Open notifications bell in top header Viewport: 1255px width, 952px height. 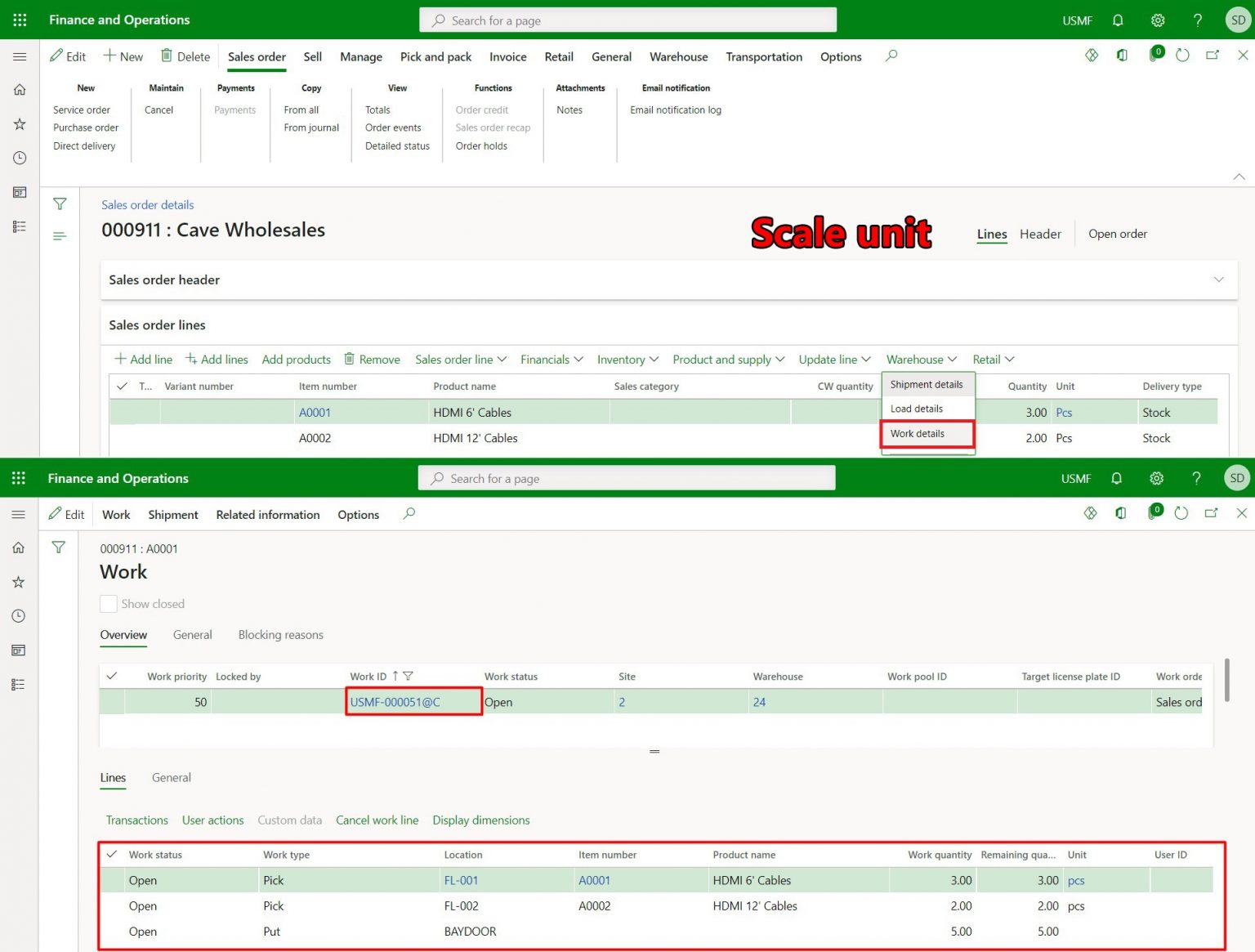1118,20
